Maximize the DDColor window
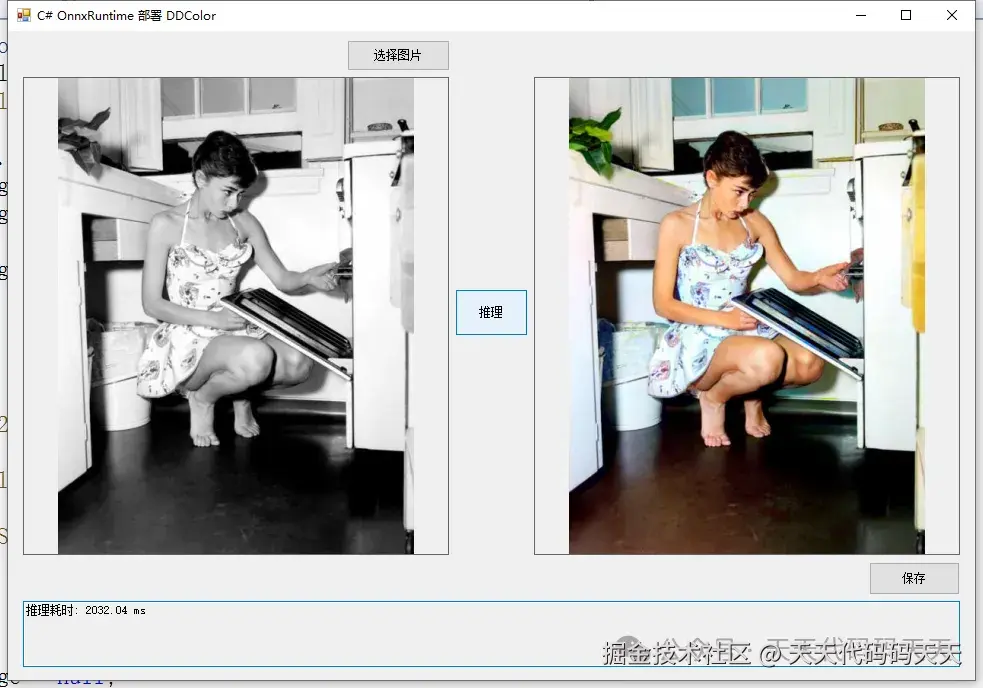Screen dimensions: 983x688 (906, 15)
